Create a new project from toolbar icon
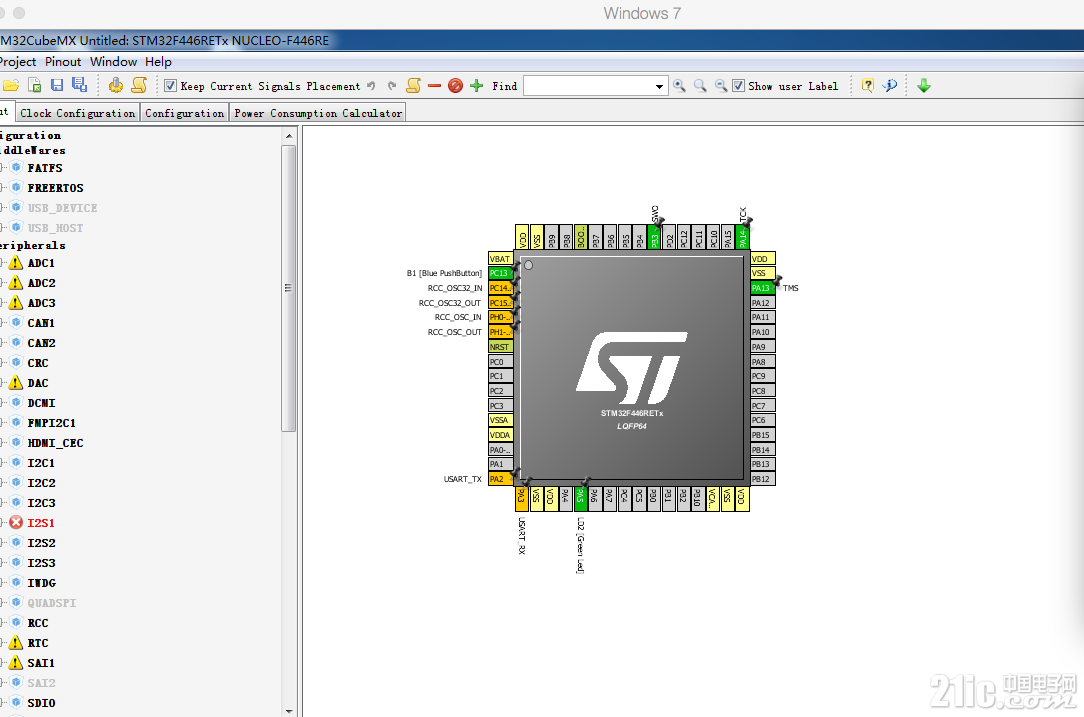 (x=35, y=85)
